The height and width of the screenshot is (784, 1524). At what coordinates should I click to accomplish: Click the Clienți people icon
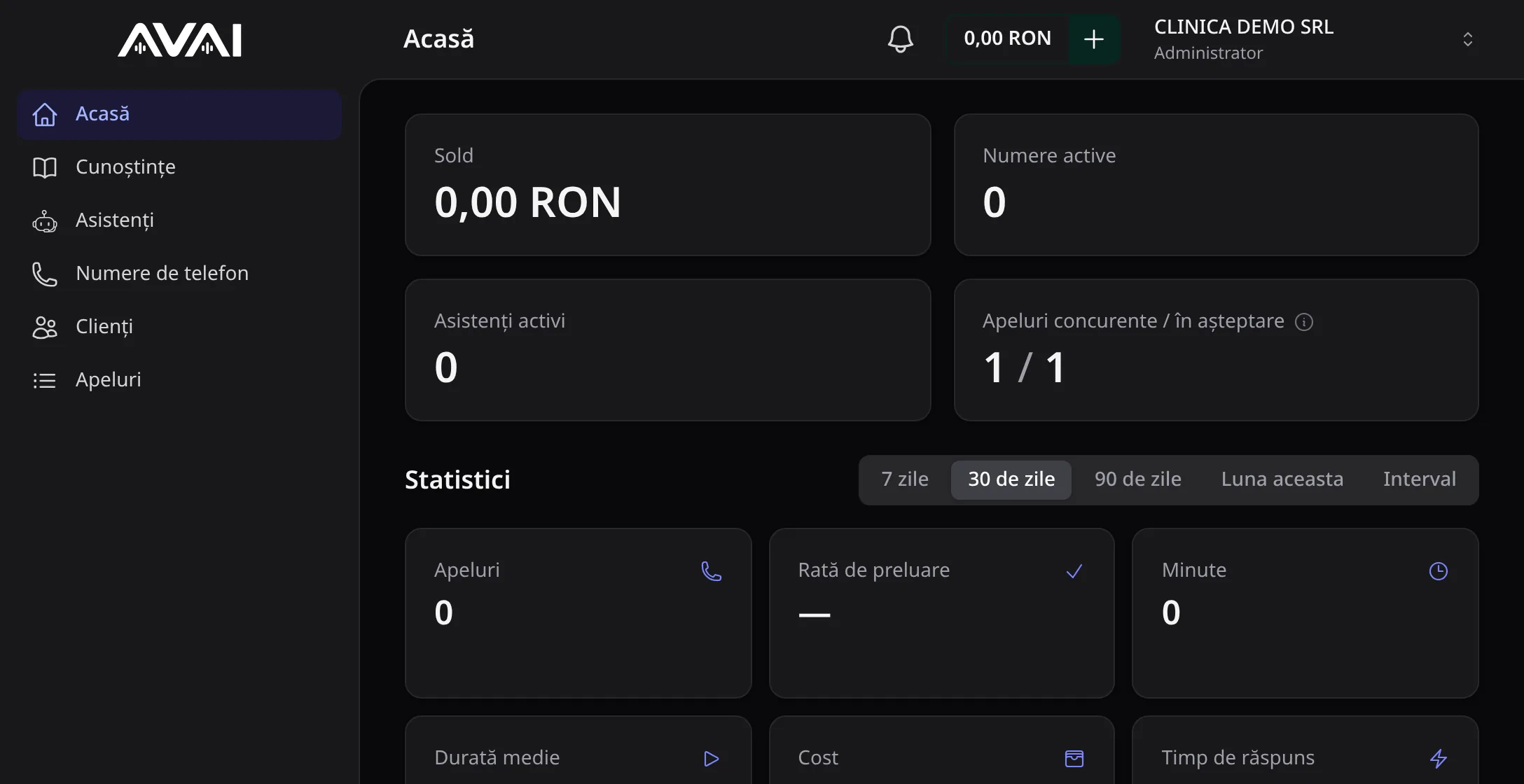coord(45,327)
